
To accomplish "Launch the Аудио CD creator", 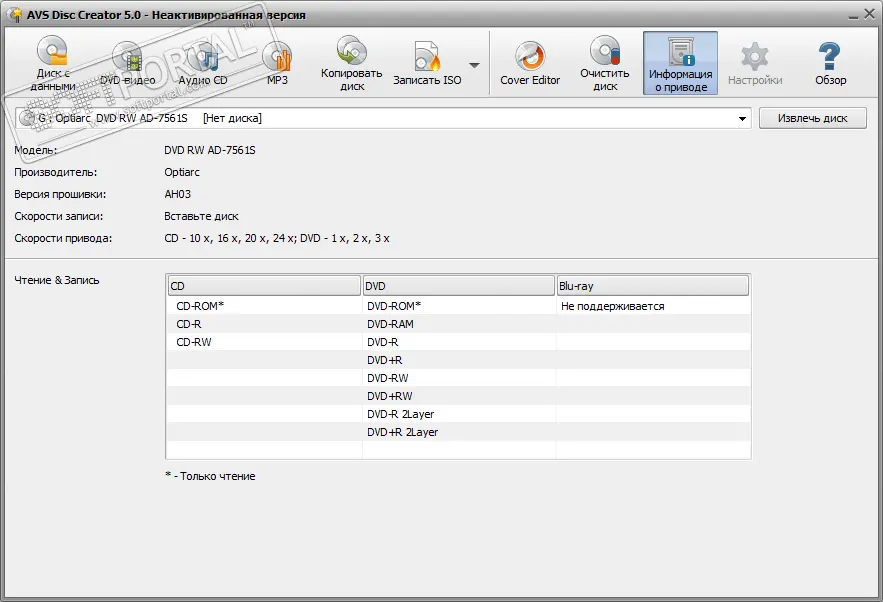I will (x=203, y=63).
